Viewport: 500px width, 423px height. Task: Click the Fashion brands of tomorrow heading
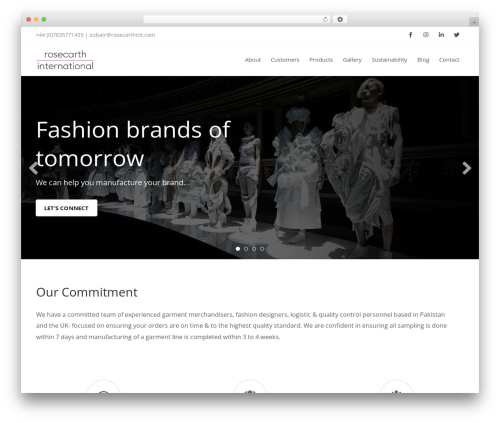133,144
